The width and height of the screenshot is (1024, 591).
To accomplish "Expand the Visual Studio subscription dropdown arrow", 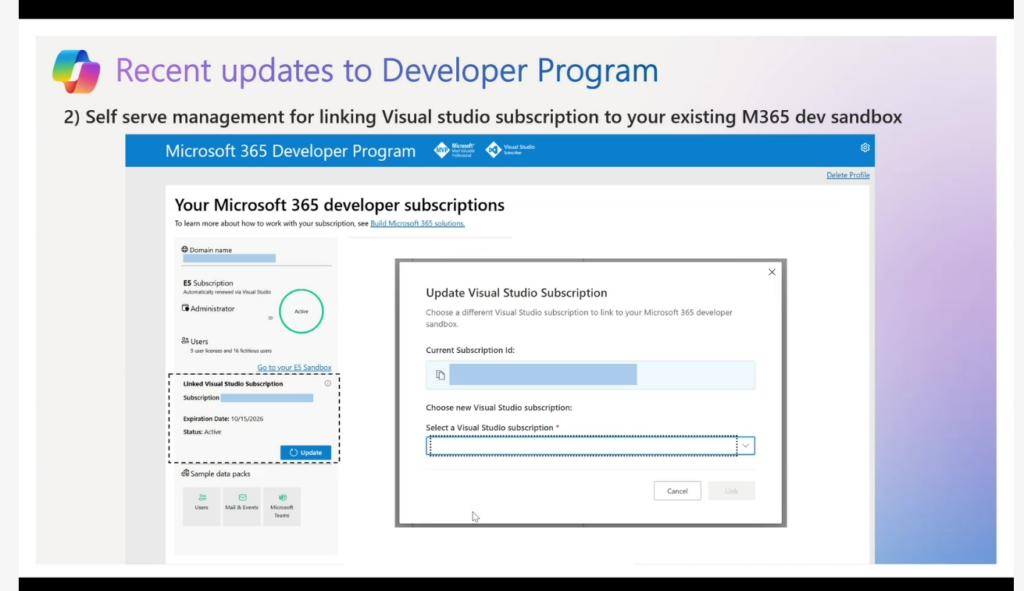I will pyautogui.click(x=745, y=446).
